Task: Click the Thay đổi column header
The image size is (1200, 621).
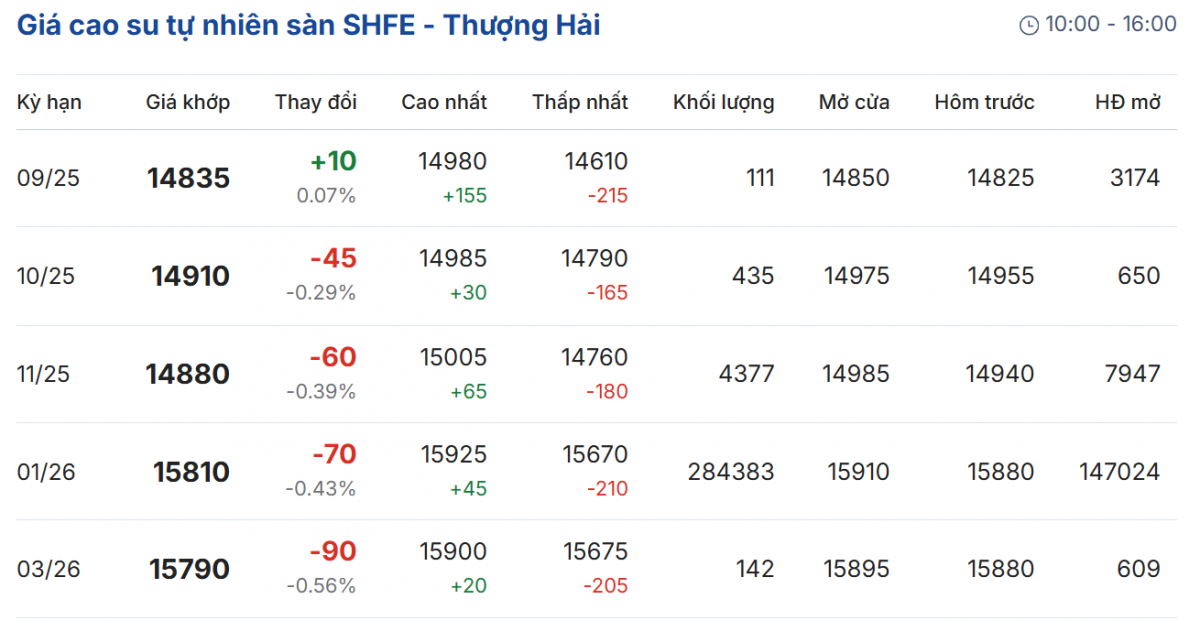Action: (x=316, y=102)
